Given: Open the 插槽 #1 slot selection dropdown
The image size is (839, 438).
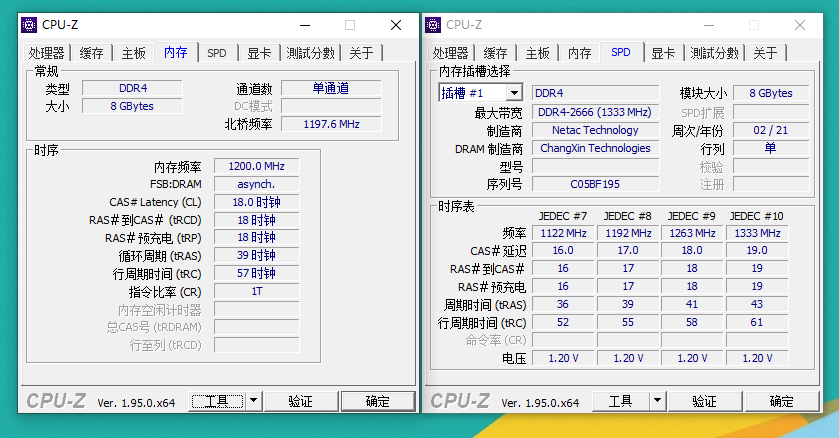Looking at the screenshot, I should 481,93.
